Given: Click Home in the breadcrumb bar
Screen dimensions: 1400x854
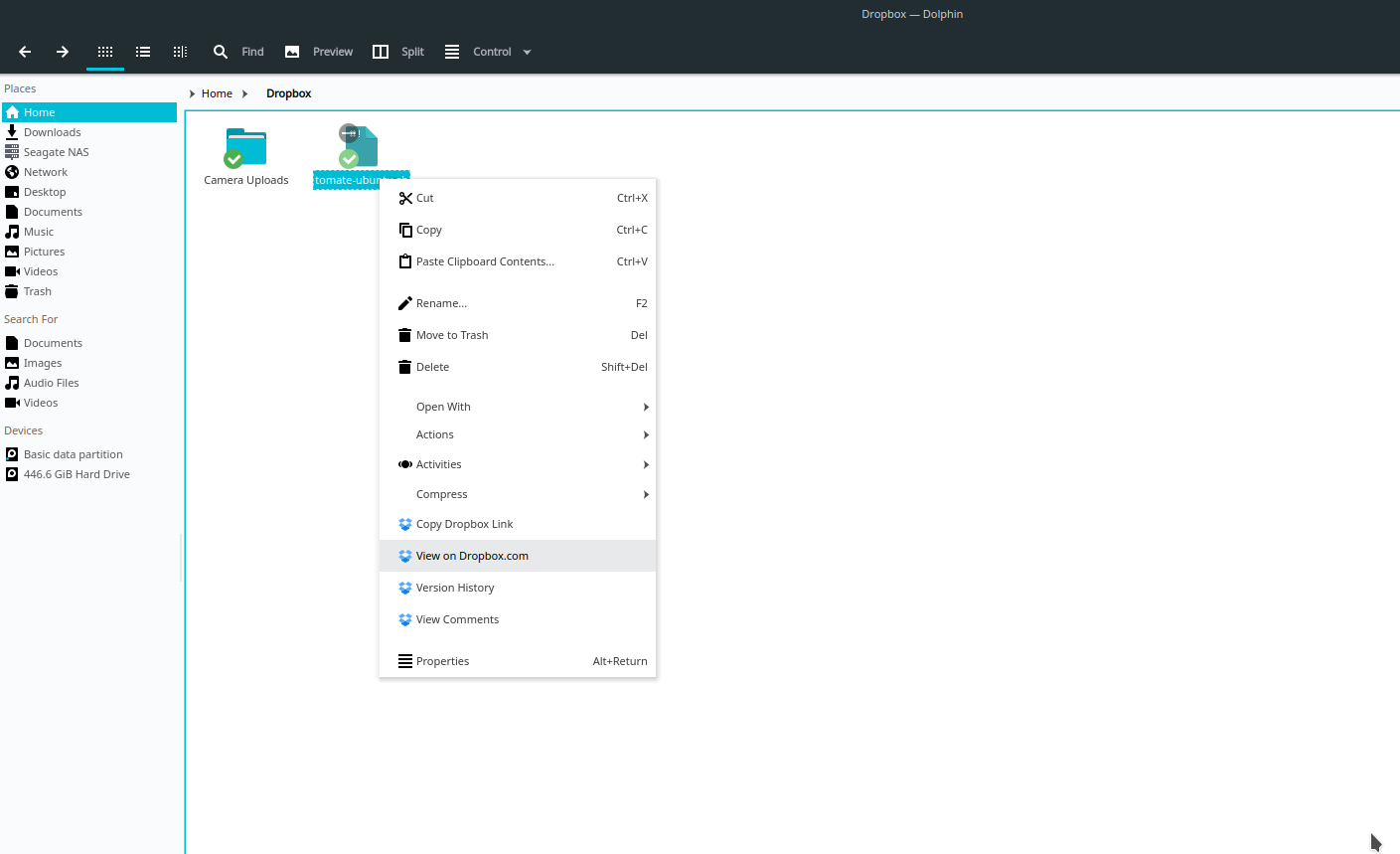Looking at the screenshot, I should point(217,92).
